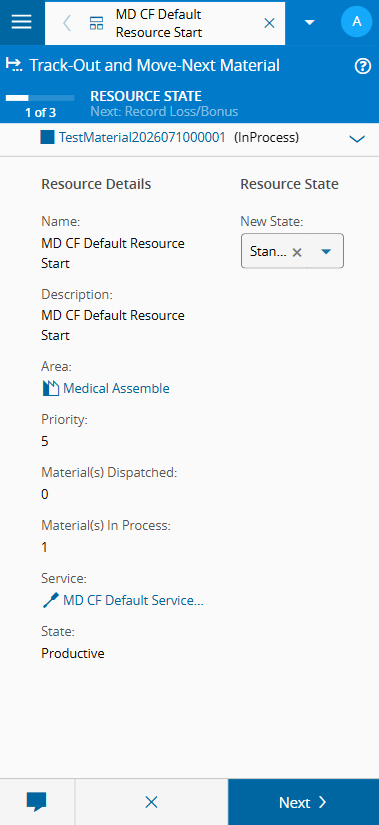Image resolution: width=379 pixels, height=825 pixels.
Task: Click the Next button
Action: click(303, 802)
